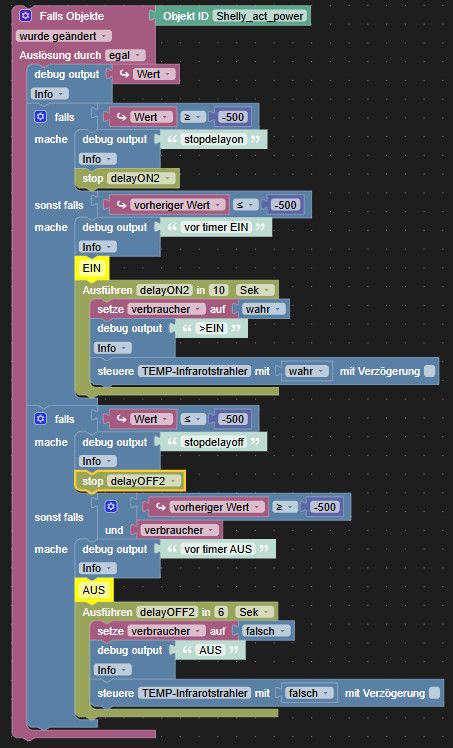Click the gear icon on the und block

(x=111, y=507)
